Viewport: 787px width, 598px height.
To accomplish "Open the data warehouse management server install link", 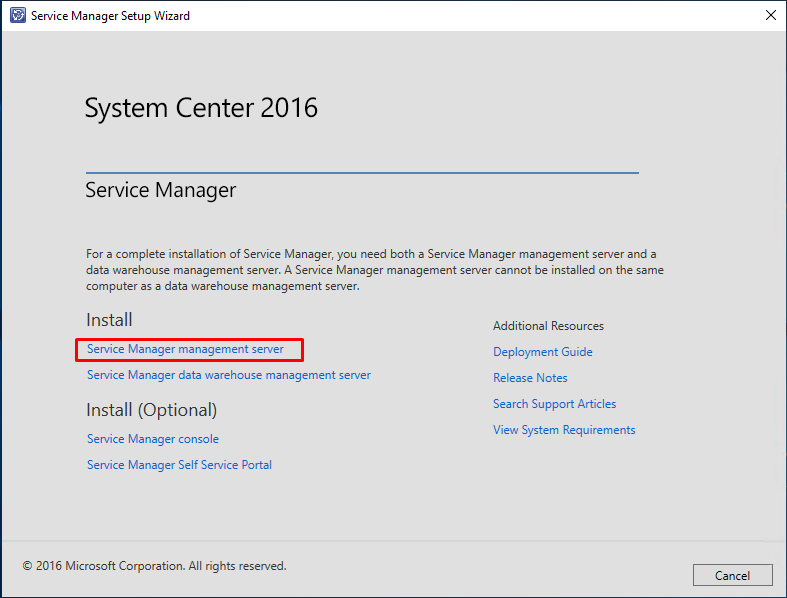I will [x=229, y=375].
